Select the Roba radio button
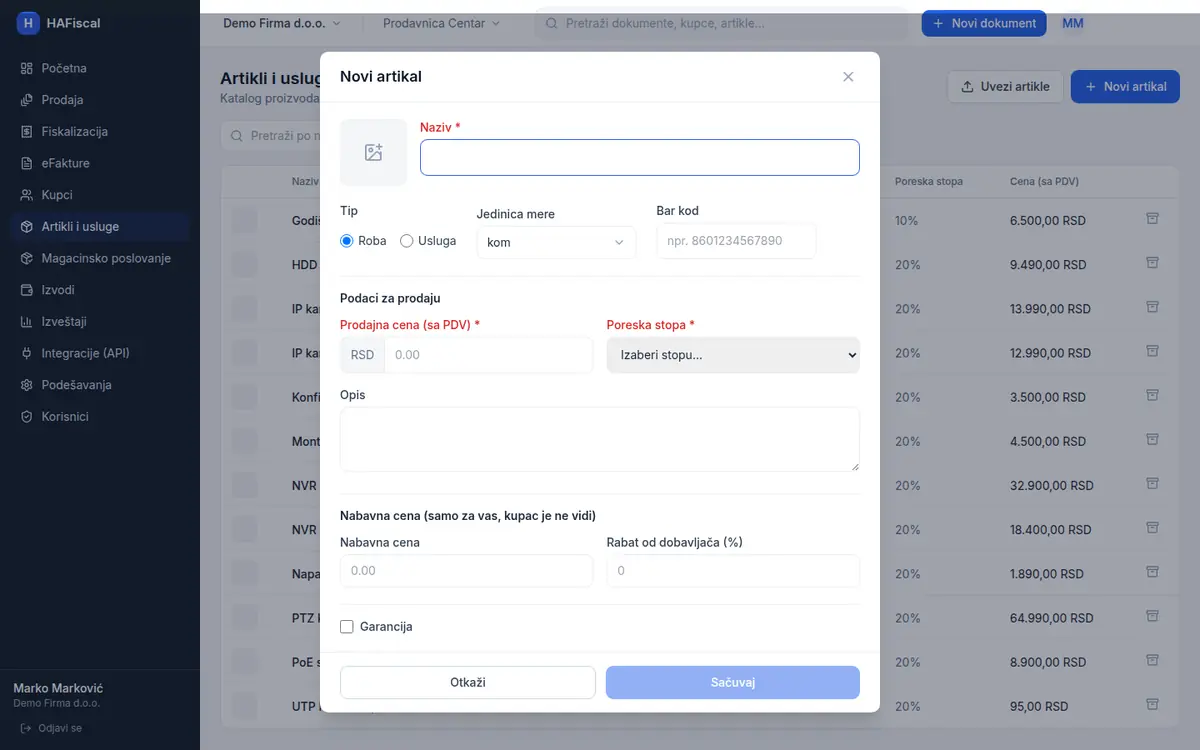 pos(347,241)
